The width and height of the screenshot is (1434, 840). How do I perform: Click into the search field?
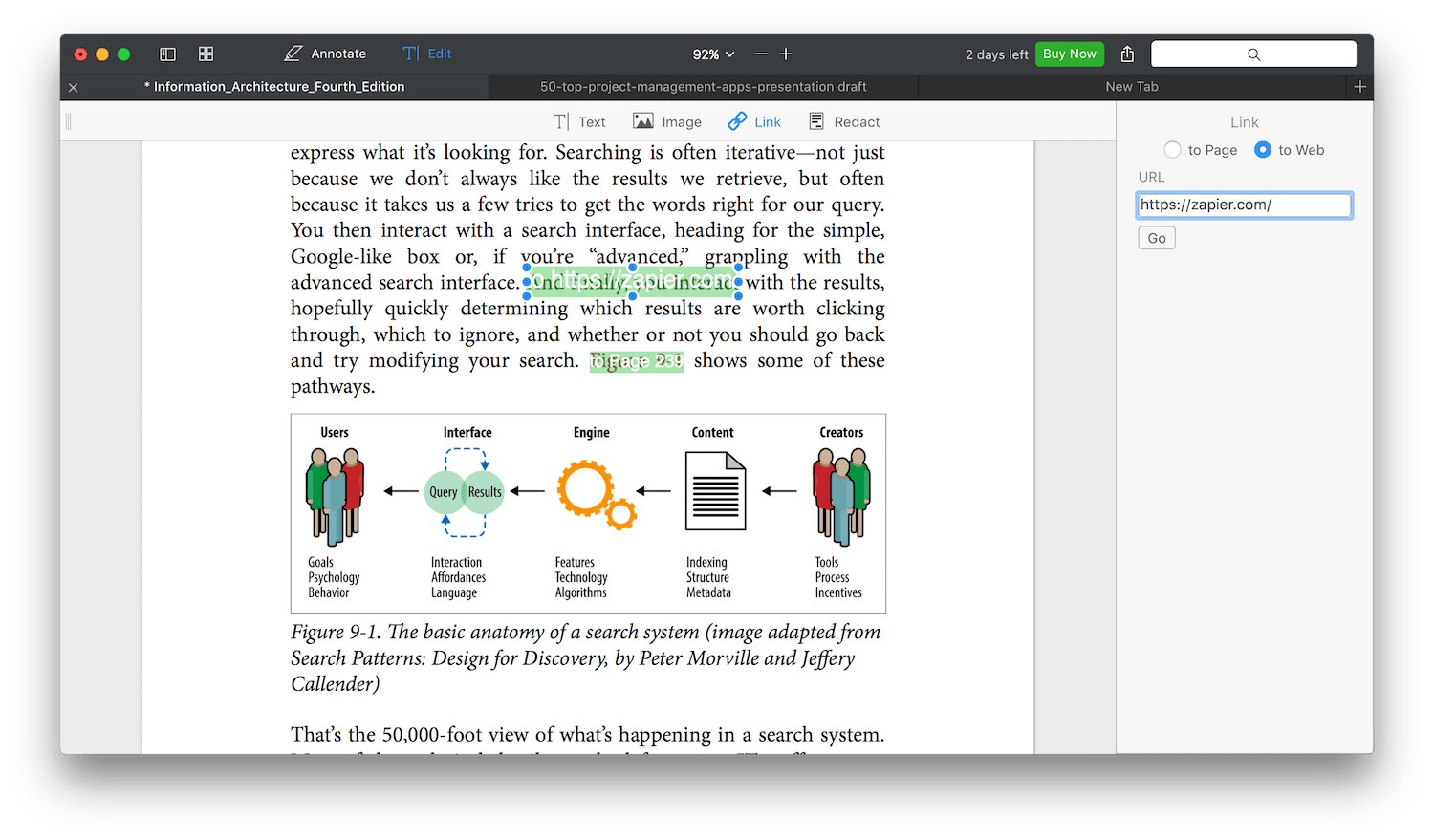click(x=1253, y=54)
